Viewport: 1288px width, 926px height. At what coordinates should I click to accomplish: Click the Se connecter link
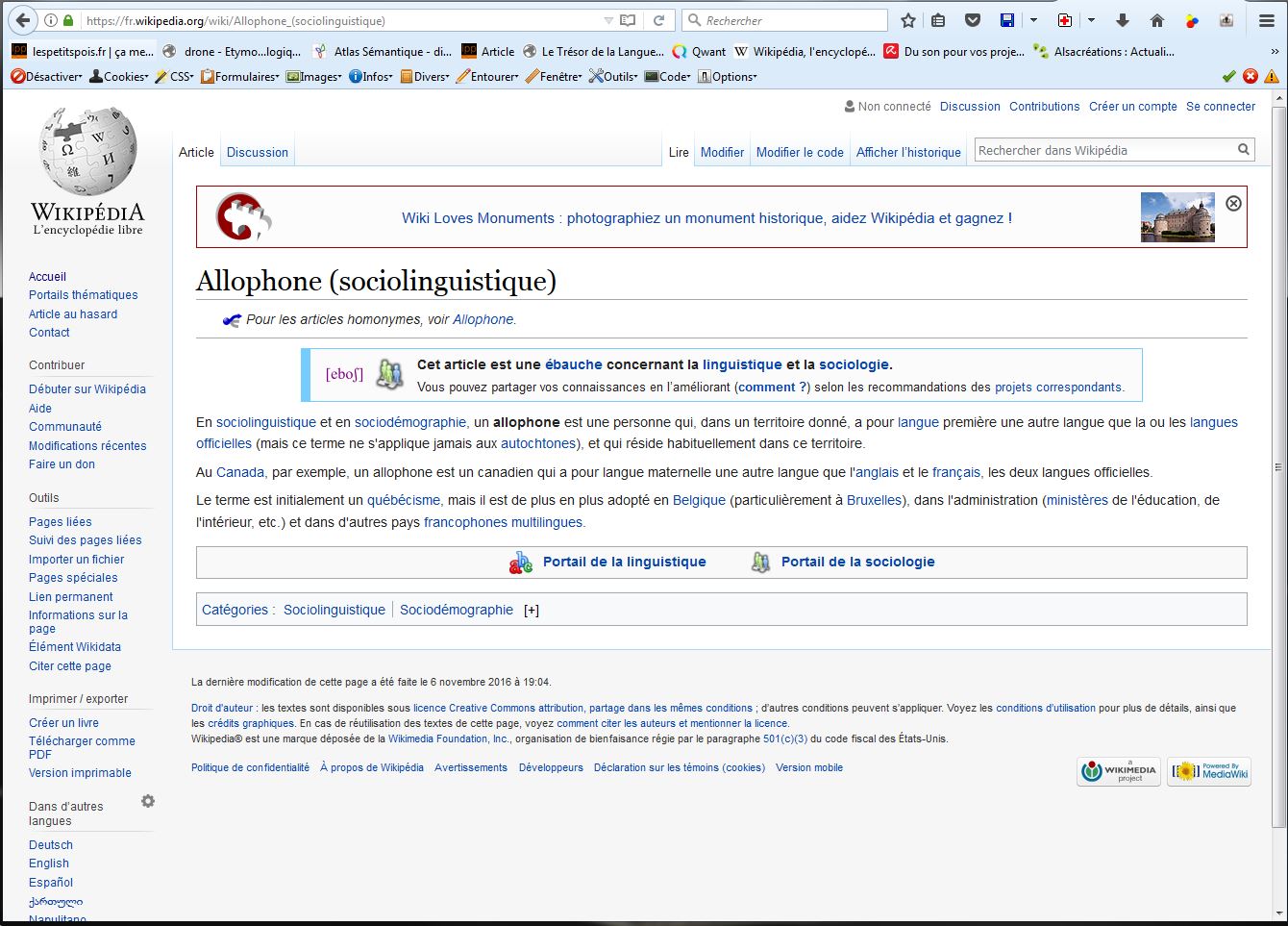[x=1220, y=107]
